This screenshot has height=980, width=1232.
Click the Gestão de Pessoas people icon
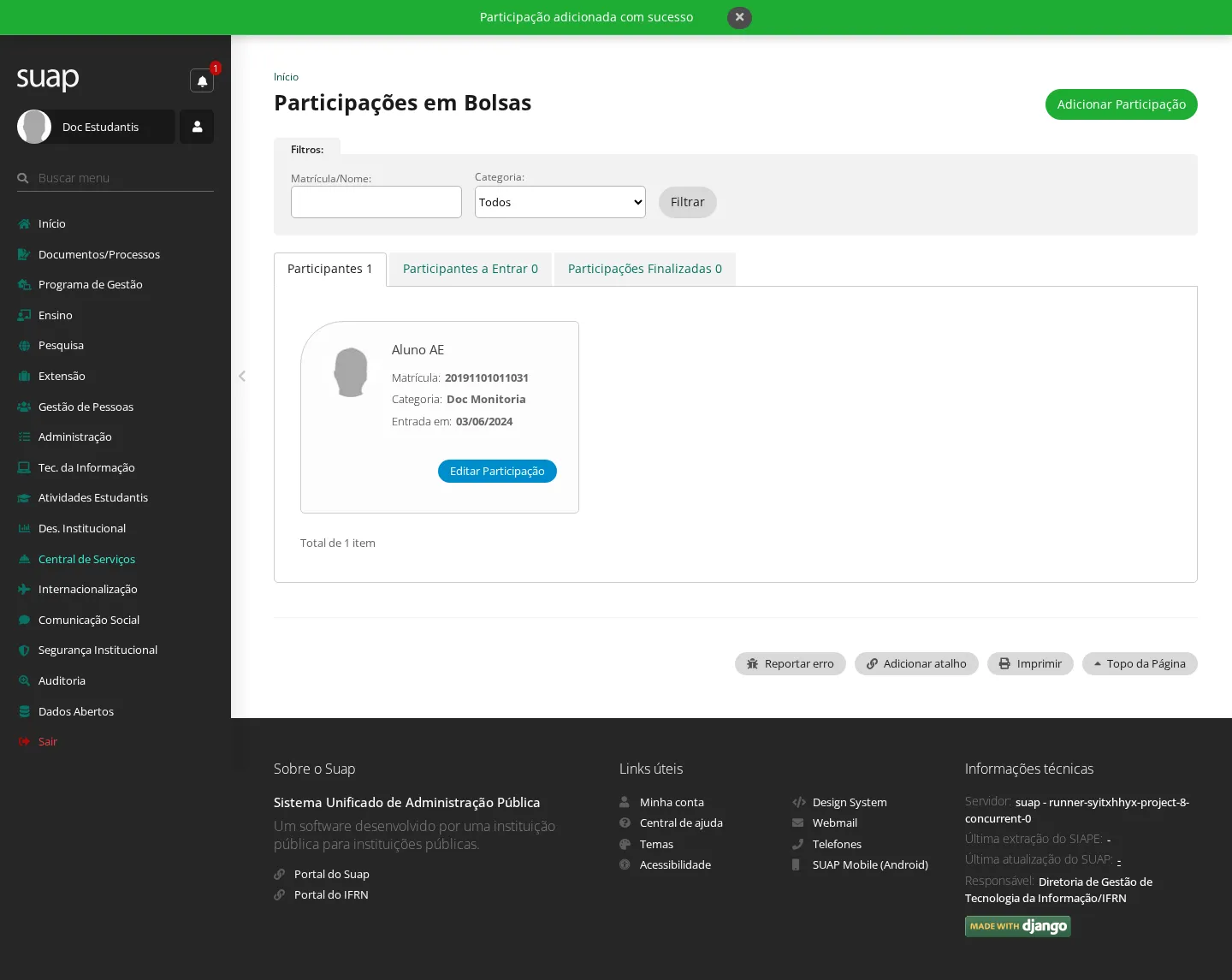[24, 407]
